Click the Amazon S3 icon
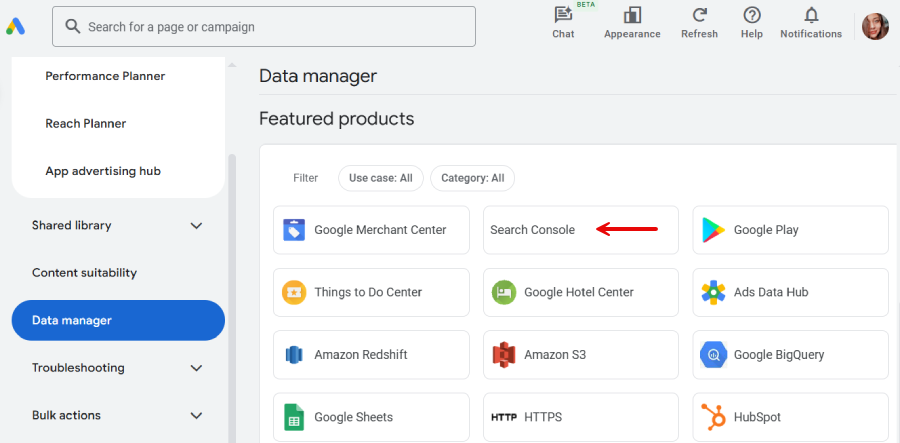 pos(504,355)
